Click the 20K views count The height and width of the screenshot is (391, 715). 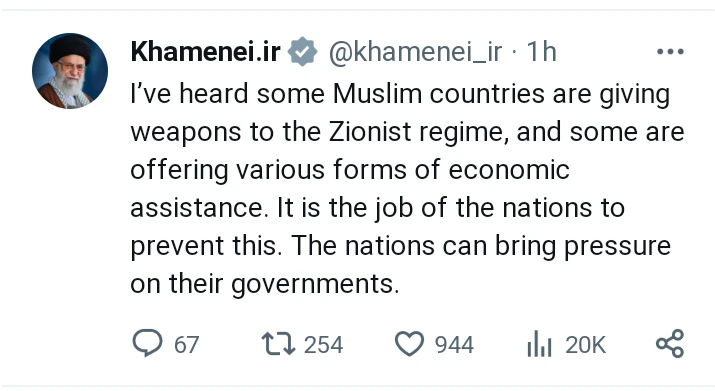point(585,345)
